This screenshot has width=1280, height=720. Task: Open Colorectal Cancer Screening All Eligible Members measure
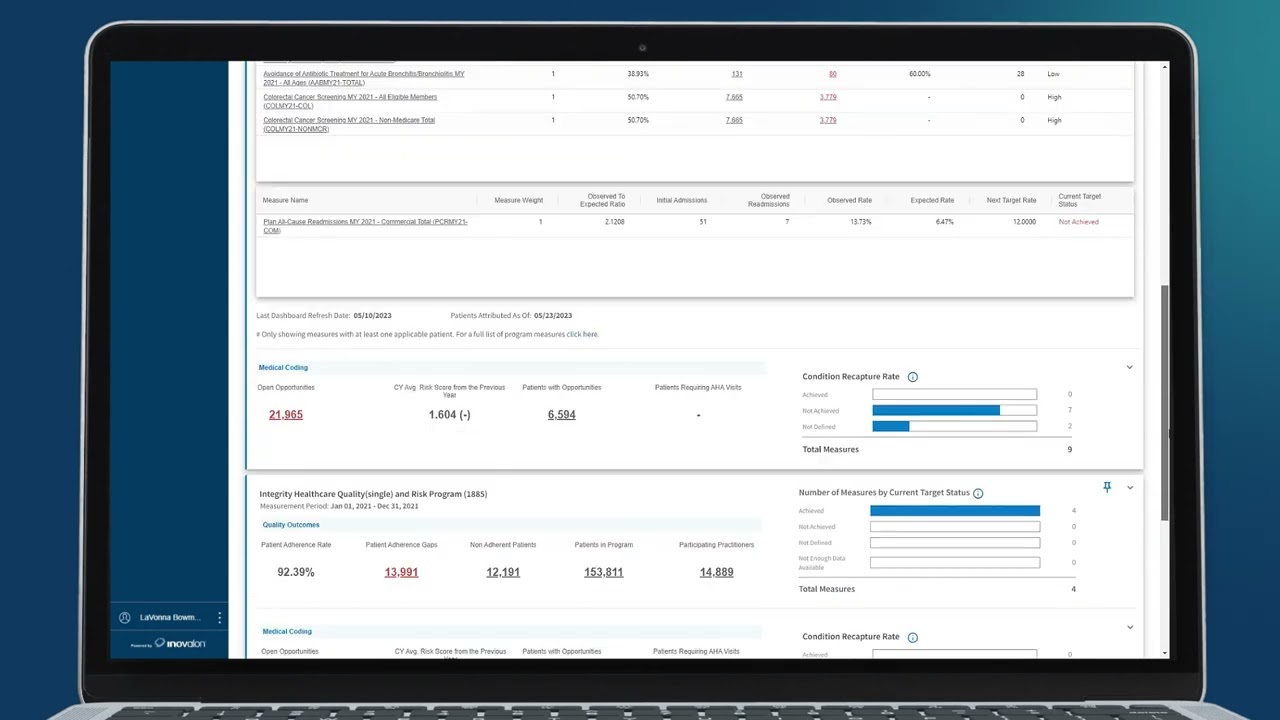pos(350,101)
